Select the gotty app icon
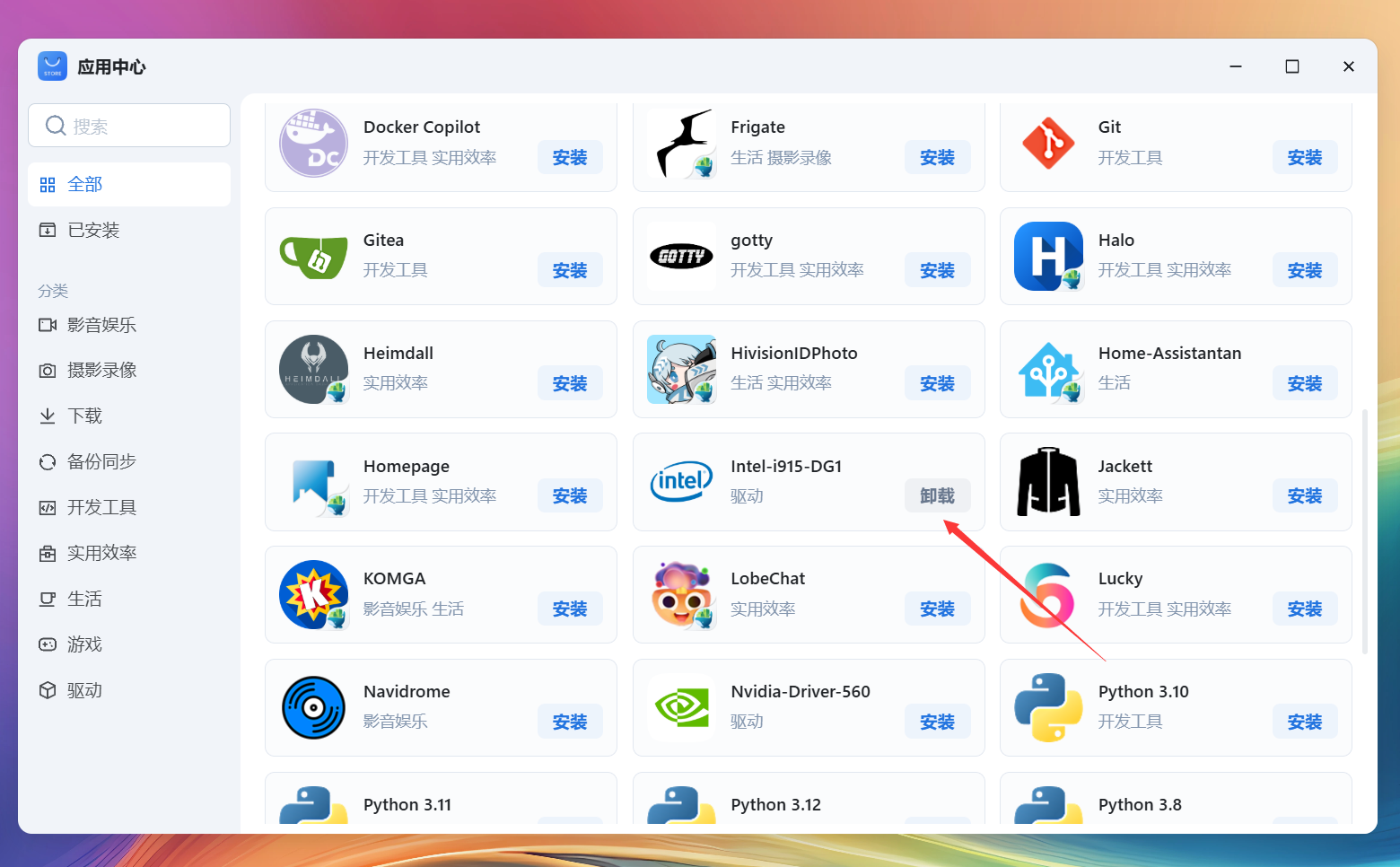1400x867 pixels. pyautogui.click(x=681, y=256)
